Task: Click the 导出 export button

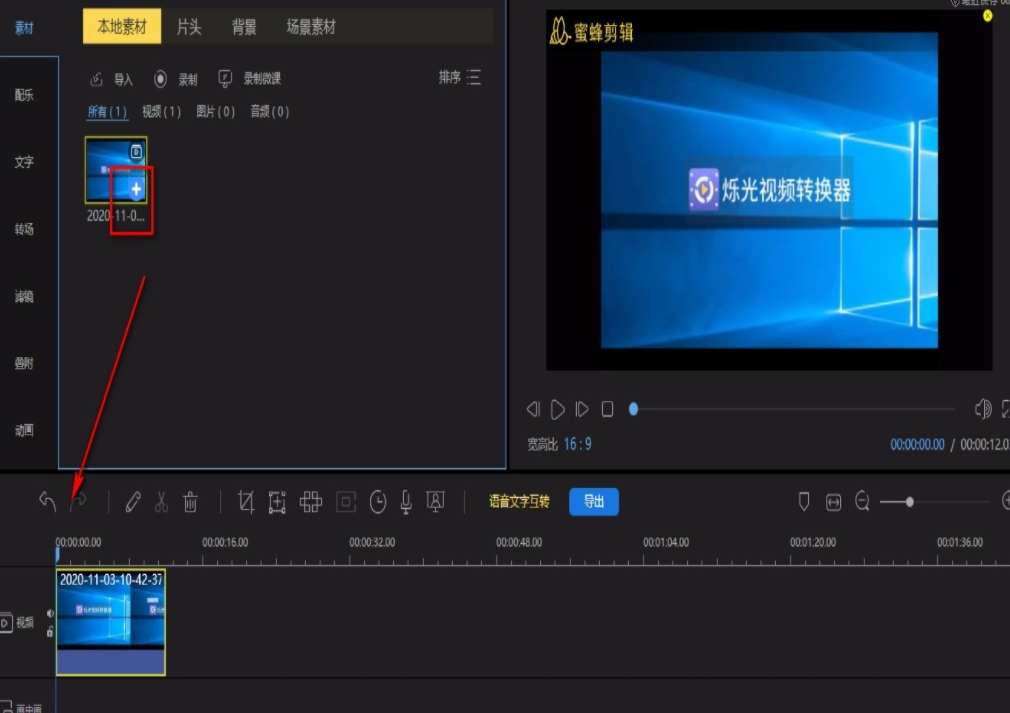Action: (594, 502)
